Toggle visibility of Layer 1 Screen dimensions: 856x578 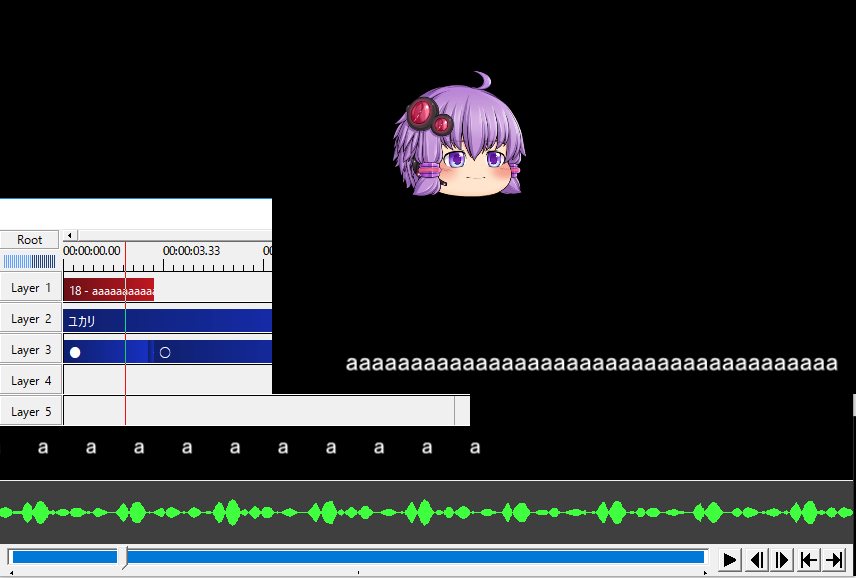pyautogui.click(x=30, y=288)
